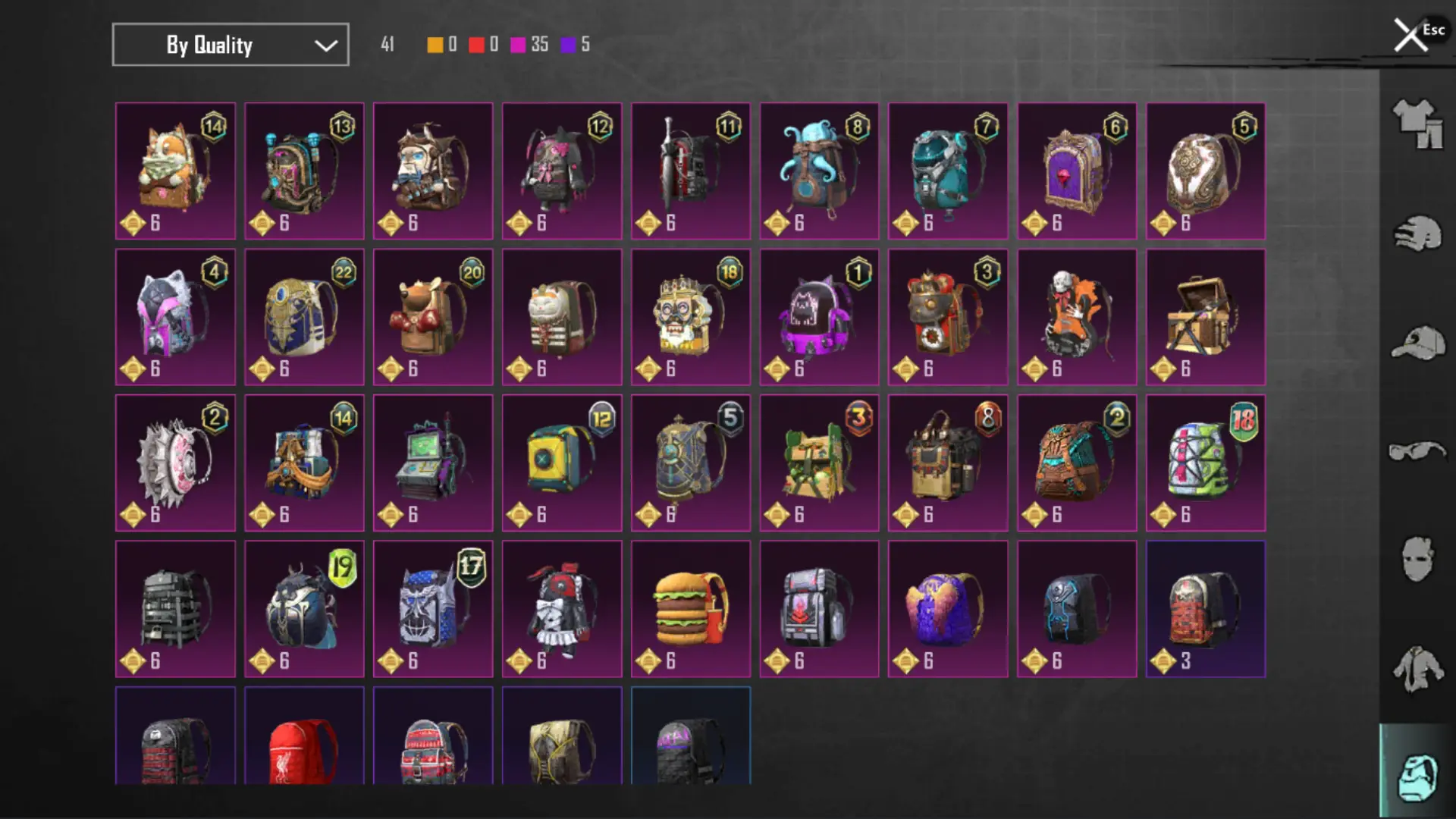Select the hamburger backpack skin
This screenshot has width=1456, height=819.
691,609
